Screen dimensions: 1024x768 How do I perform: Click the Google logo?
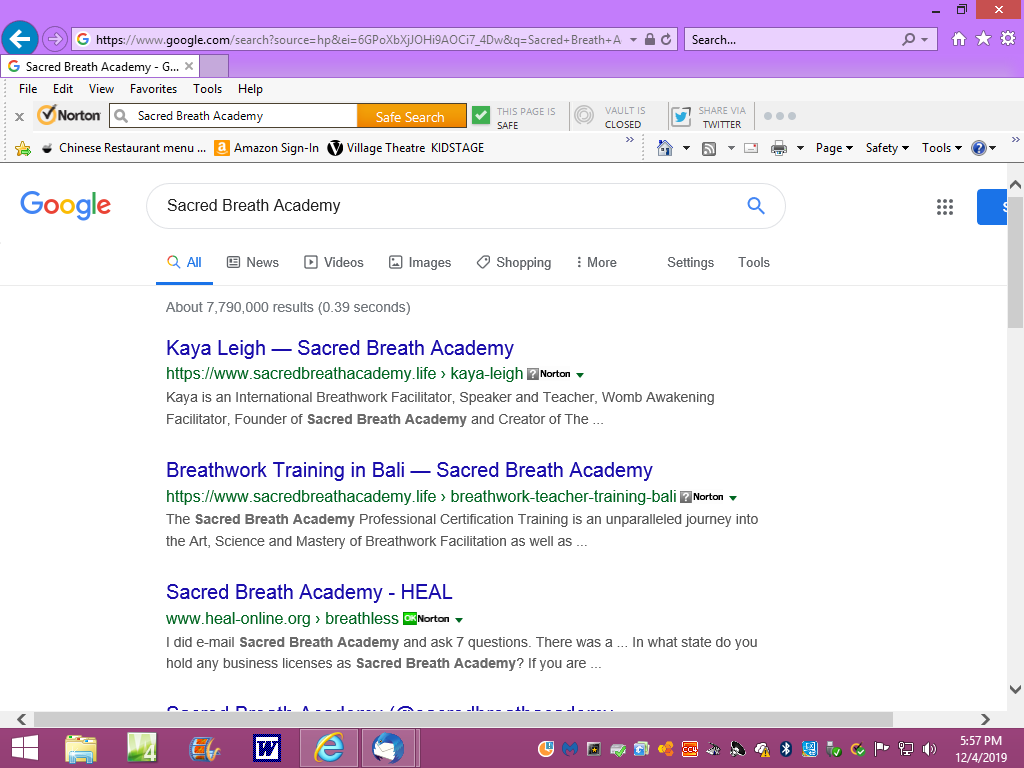[x=65, y=205]
